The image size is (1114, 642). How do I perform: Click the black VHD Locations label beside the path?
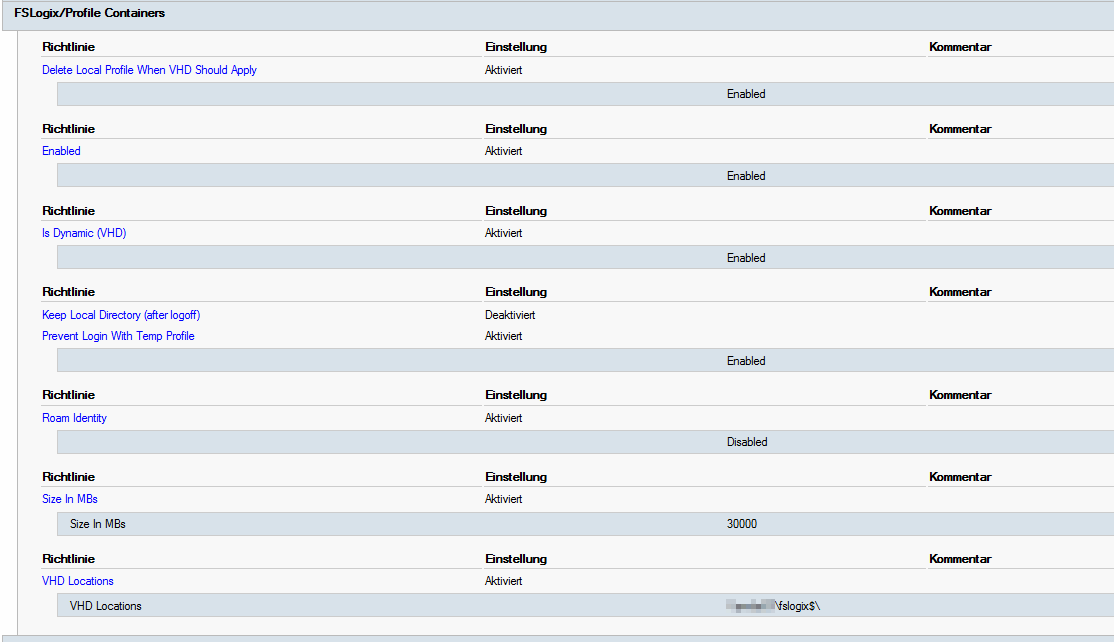coord(106,606)
